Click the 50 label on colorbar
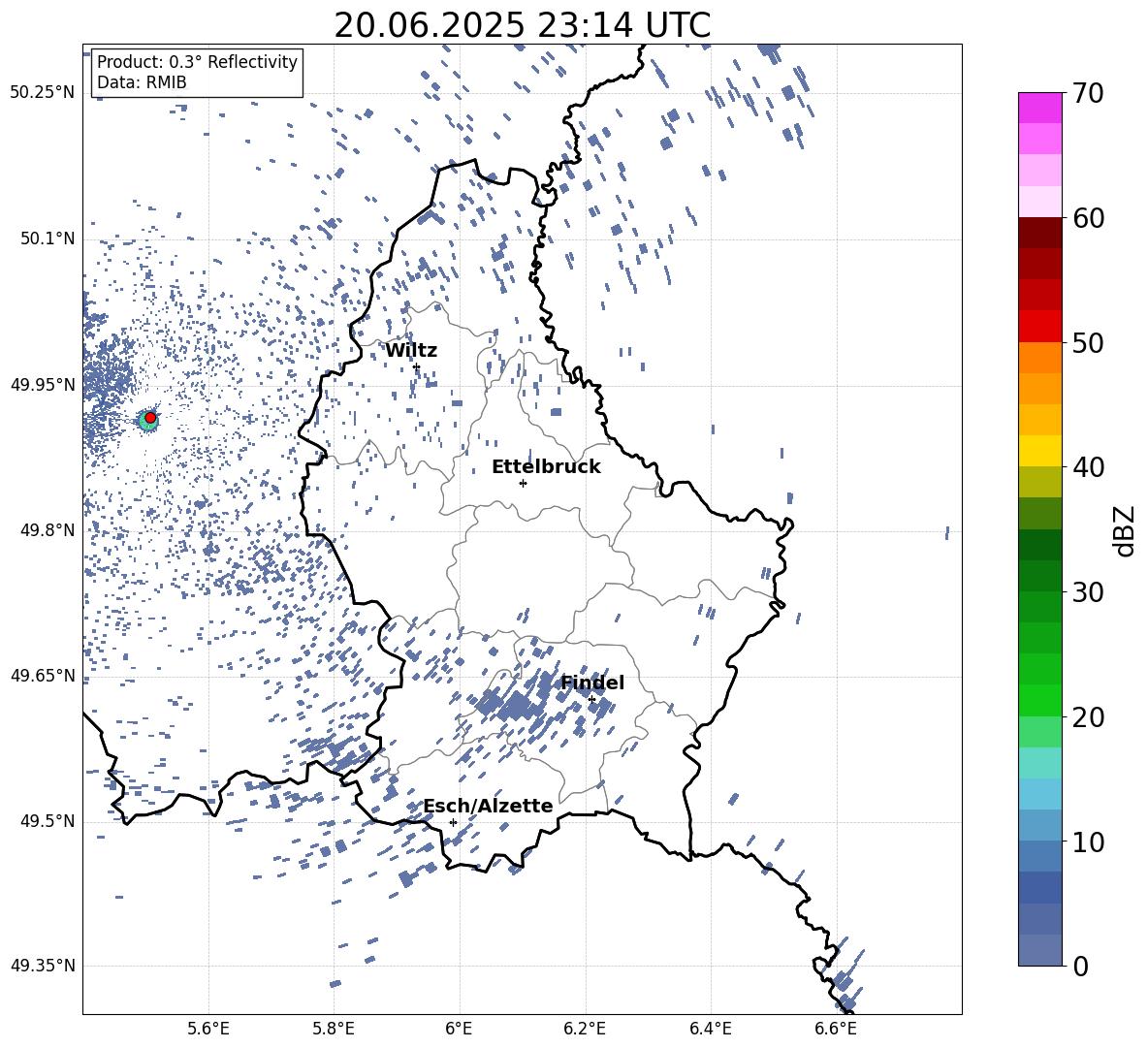 click(x=1089, y=343)
